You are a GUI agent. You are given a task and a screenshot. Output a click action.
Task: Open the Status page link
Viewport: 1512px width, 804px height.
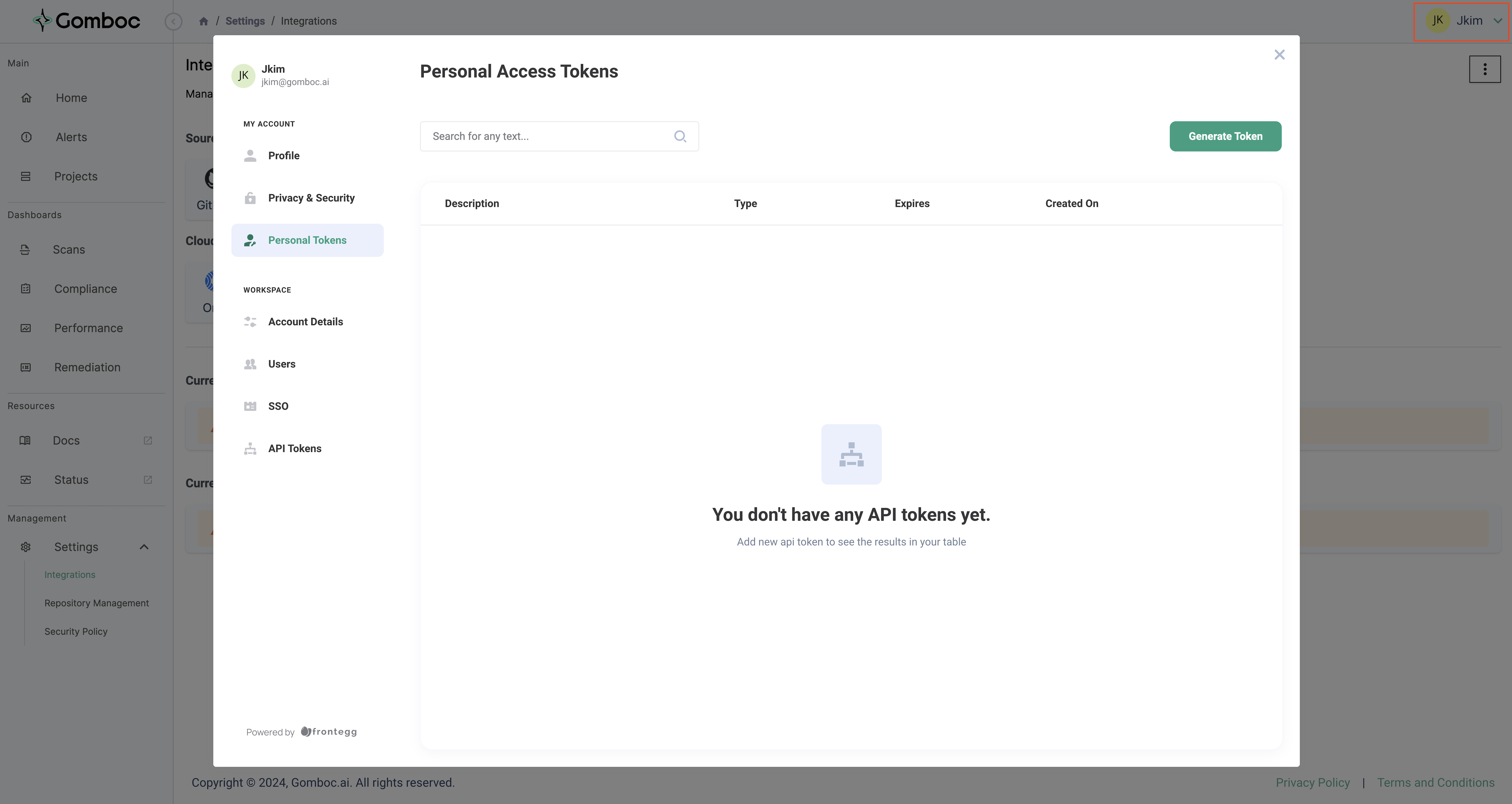[71, 480]
